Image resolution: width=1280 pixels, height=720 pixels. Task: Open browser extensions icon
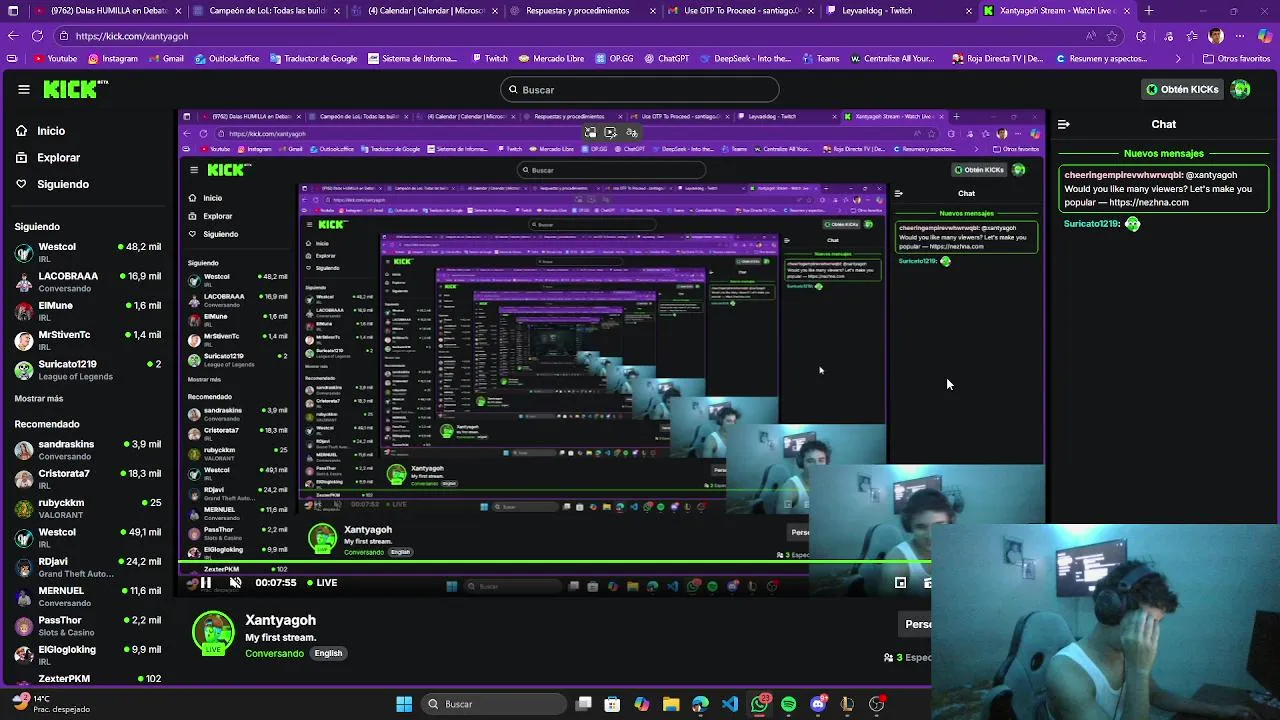(1141, 36)
